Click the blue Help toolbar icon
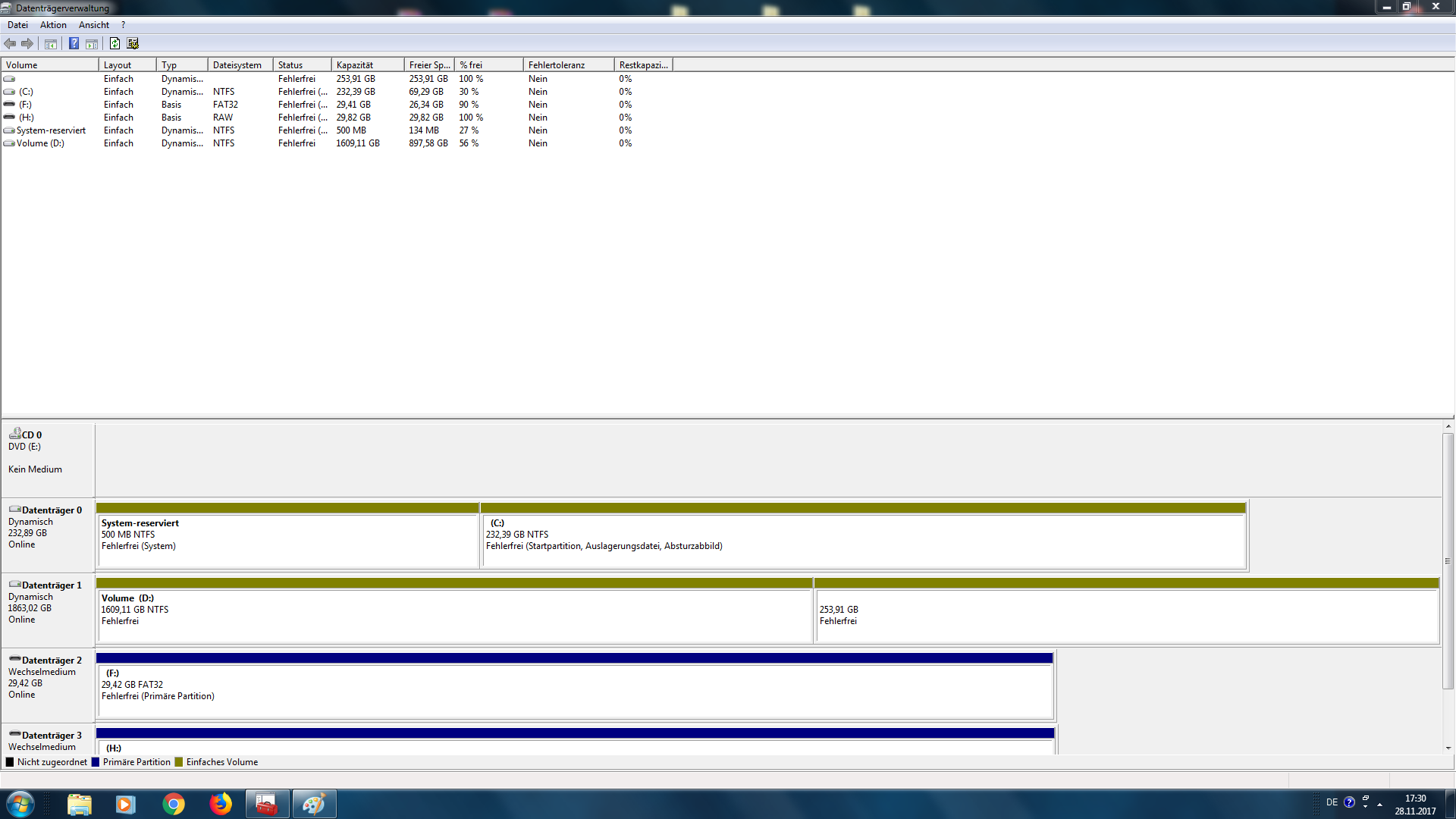The image size is (1456, 819). click(74, 44)
